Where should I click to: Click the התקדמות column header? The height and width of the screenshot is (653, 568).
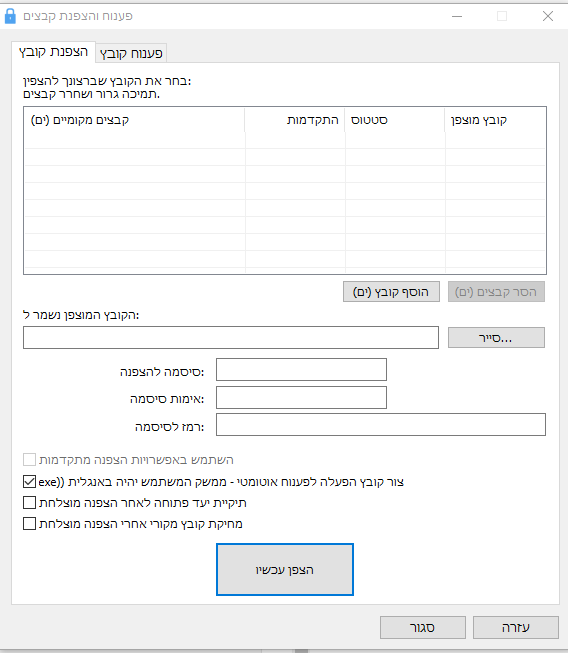[295, 120]
